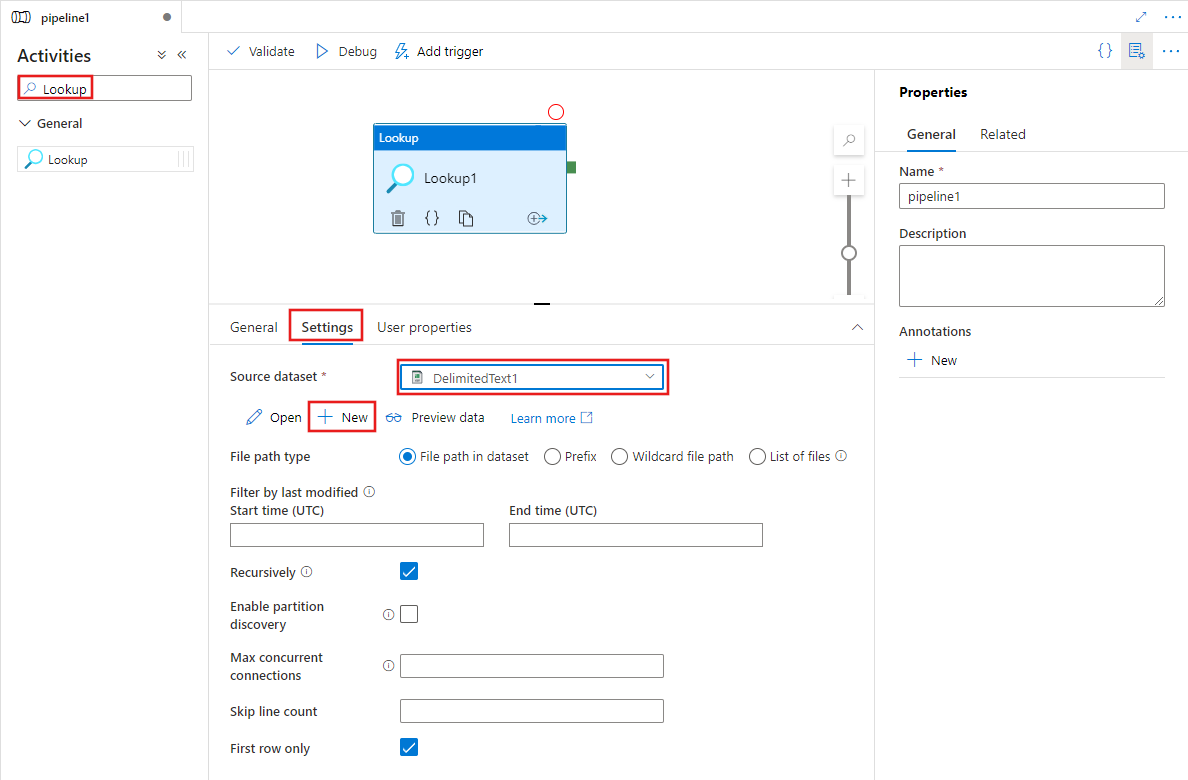Click the pipeline settings/properties list icon
This screenshot has width=1188, height=780.
(1136, 50)
